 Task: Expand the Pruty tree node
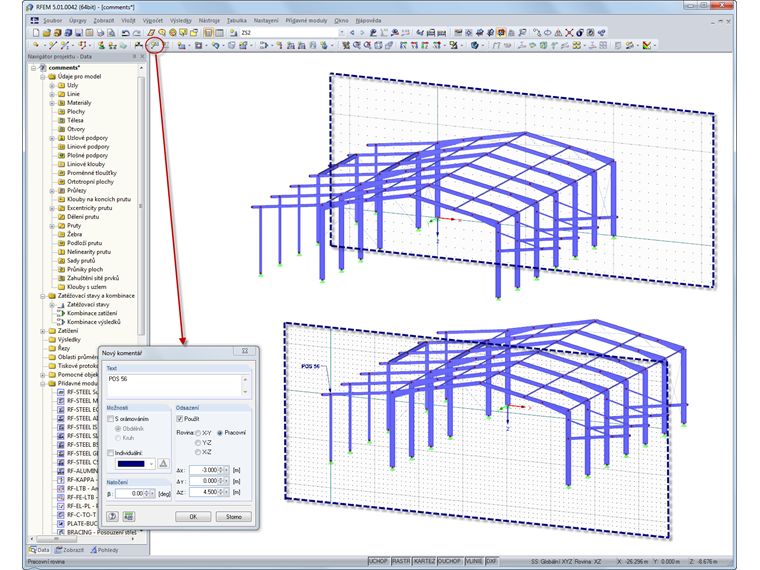coord(52,225)
